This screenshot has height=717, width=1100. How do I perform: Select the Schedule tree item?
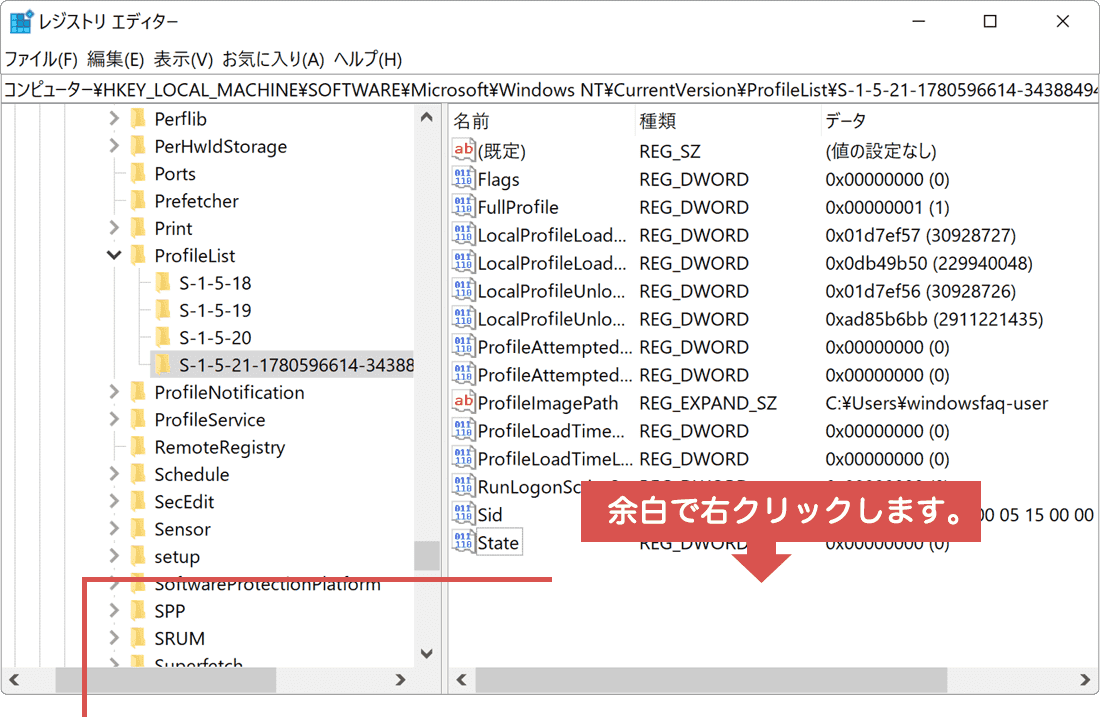[x=192, y=474]
